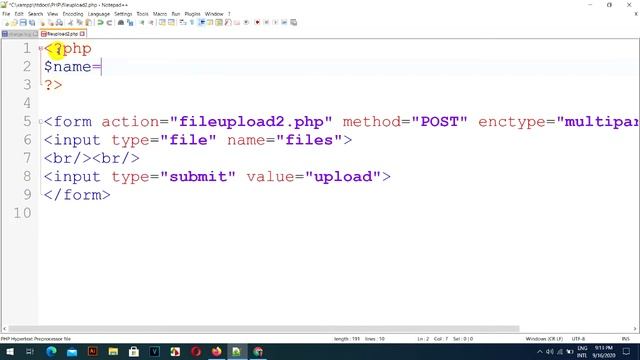Open Microsoft Edge from taskbar
The image size is (640, 360).
coord(51,351)
